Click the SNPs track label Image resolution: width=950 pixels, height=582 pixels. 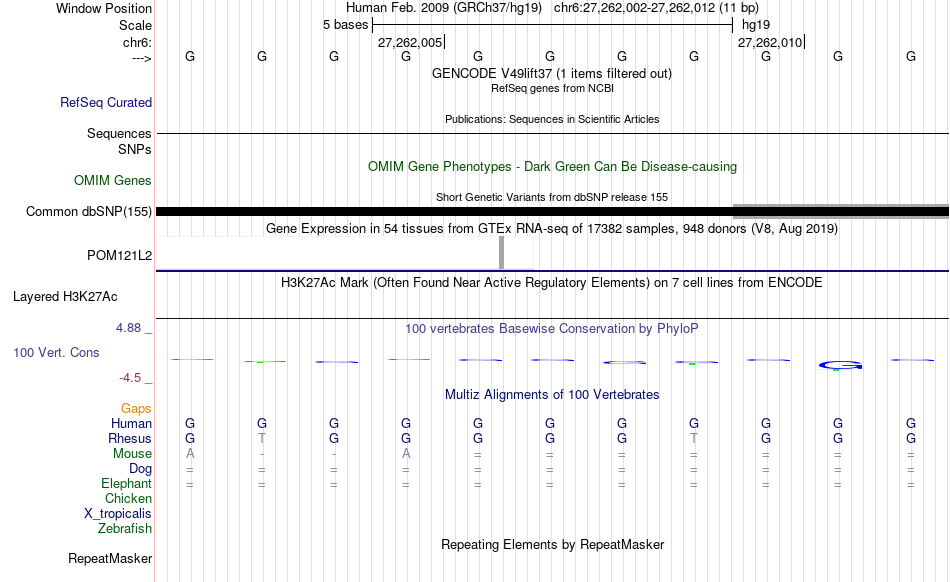(x=135, y=149)
